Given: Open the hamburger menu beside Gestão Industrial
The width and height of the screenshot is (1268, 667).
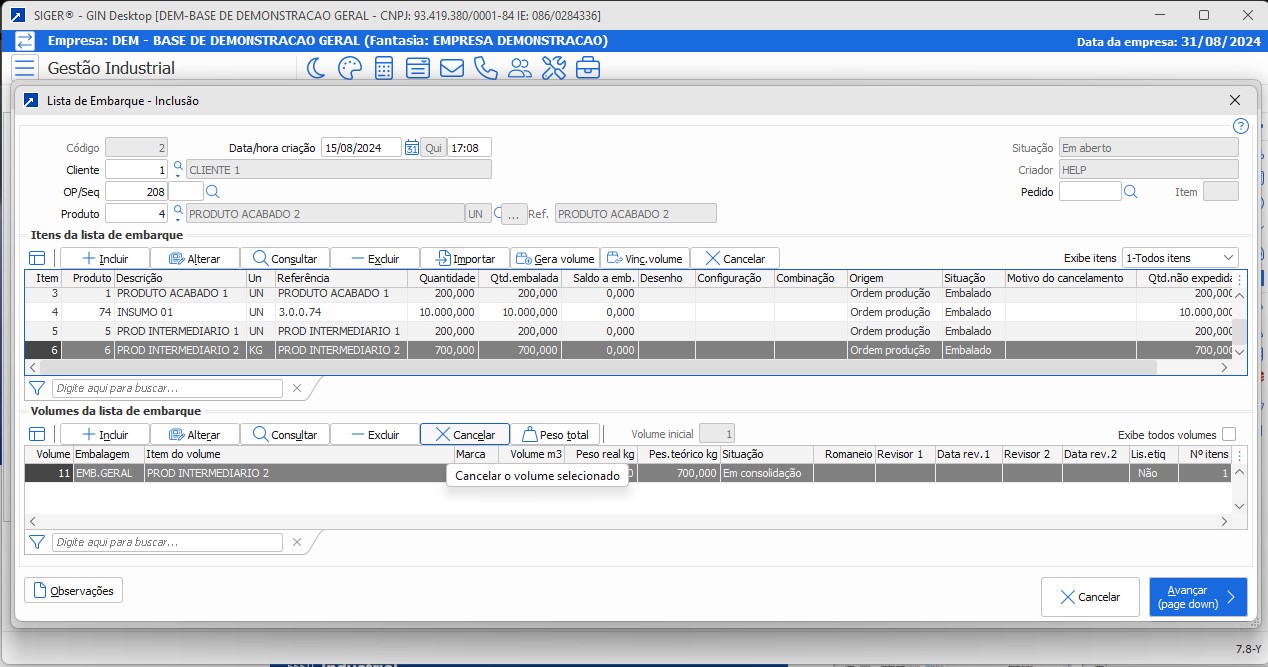Looking at the screenshot, I should pos(24,68).
